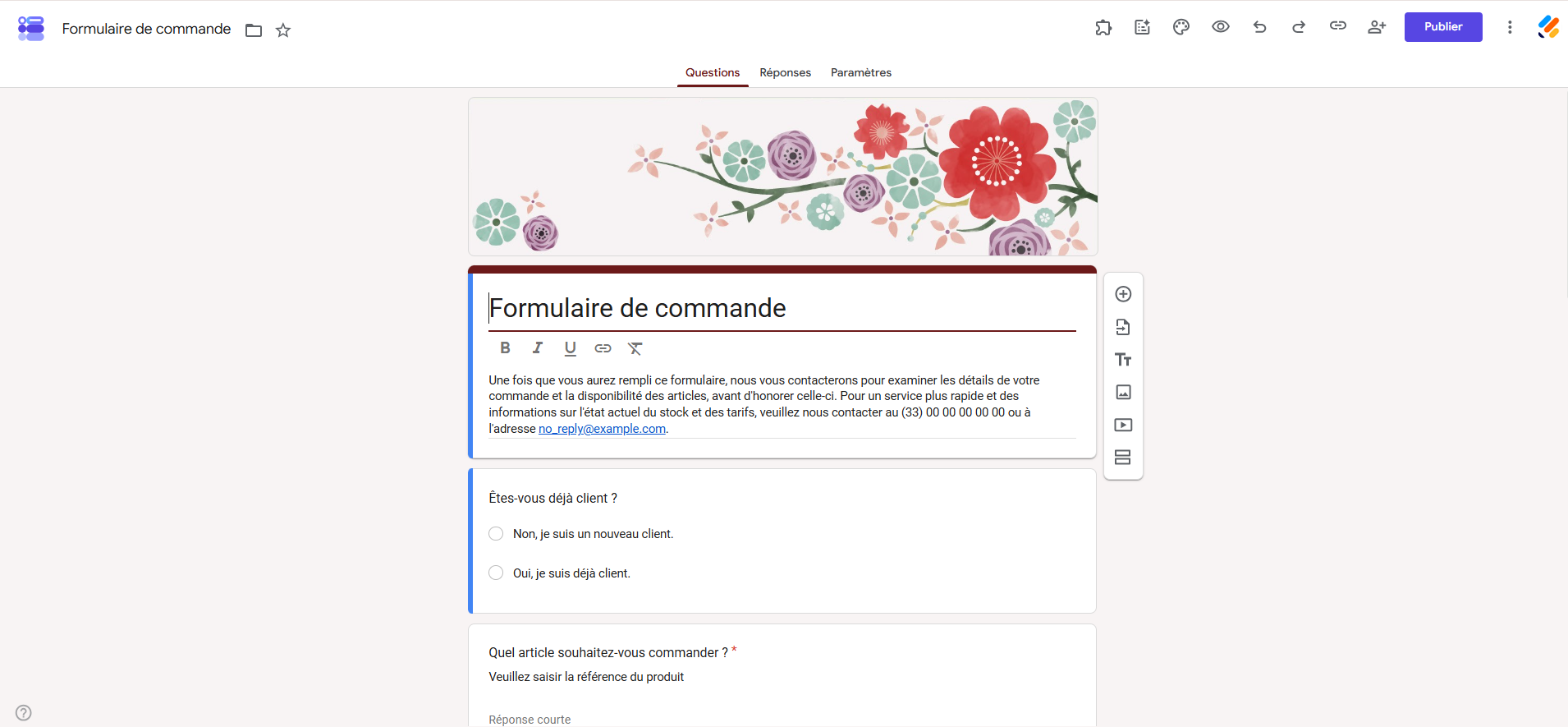Apply italic formatting to title
The width and height of the screenshot is (1568, 727).
[x=538, y=348]
